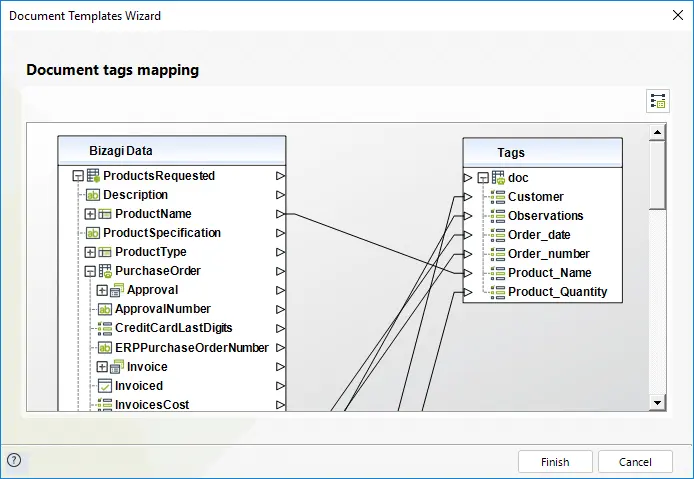Screen dimensions: 694x479
Task: Click the ProductsRequested collection icon
Action: pyautogui.click(x=93, y=176)
